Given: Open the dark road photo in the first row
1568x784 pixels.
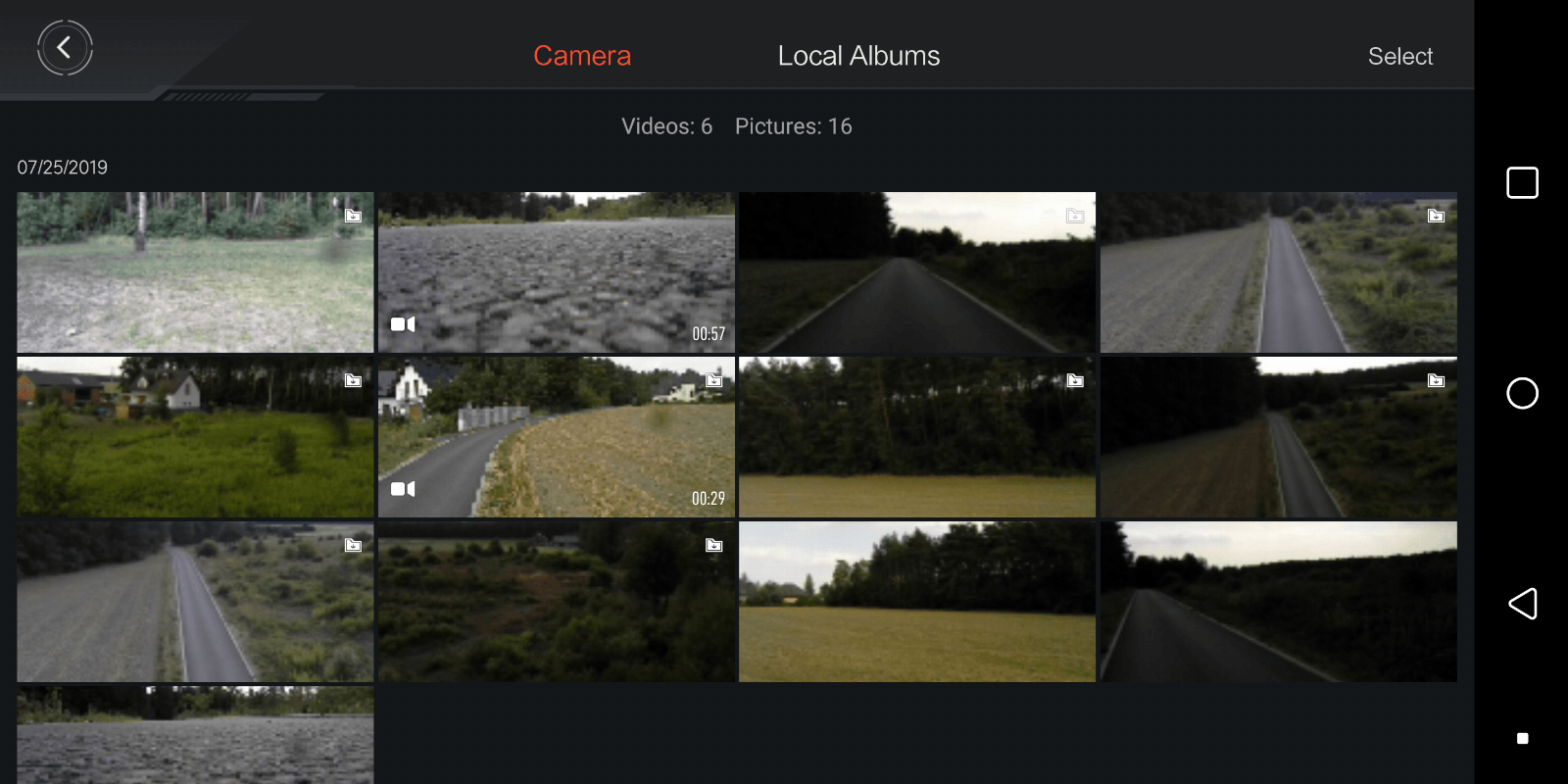Looking at the screenshot, I should (x=917, y=272).
